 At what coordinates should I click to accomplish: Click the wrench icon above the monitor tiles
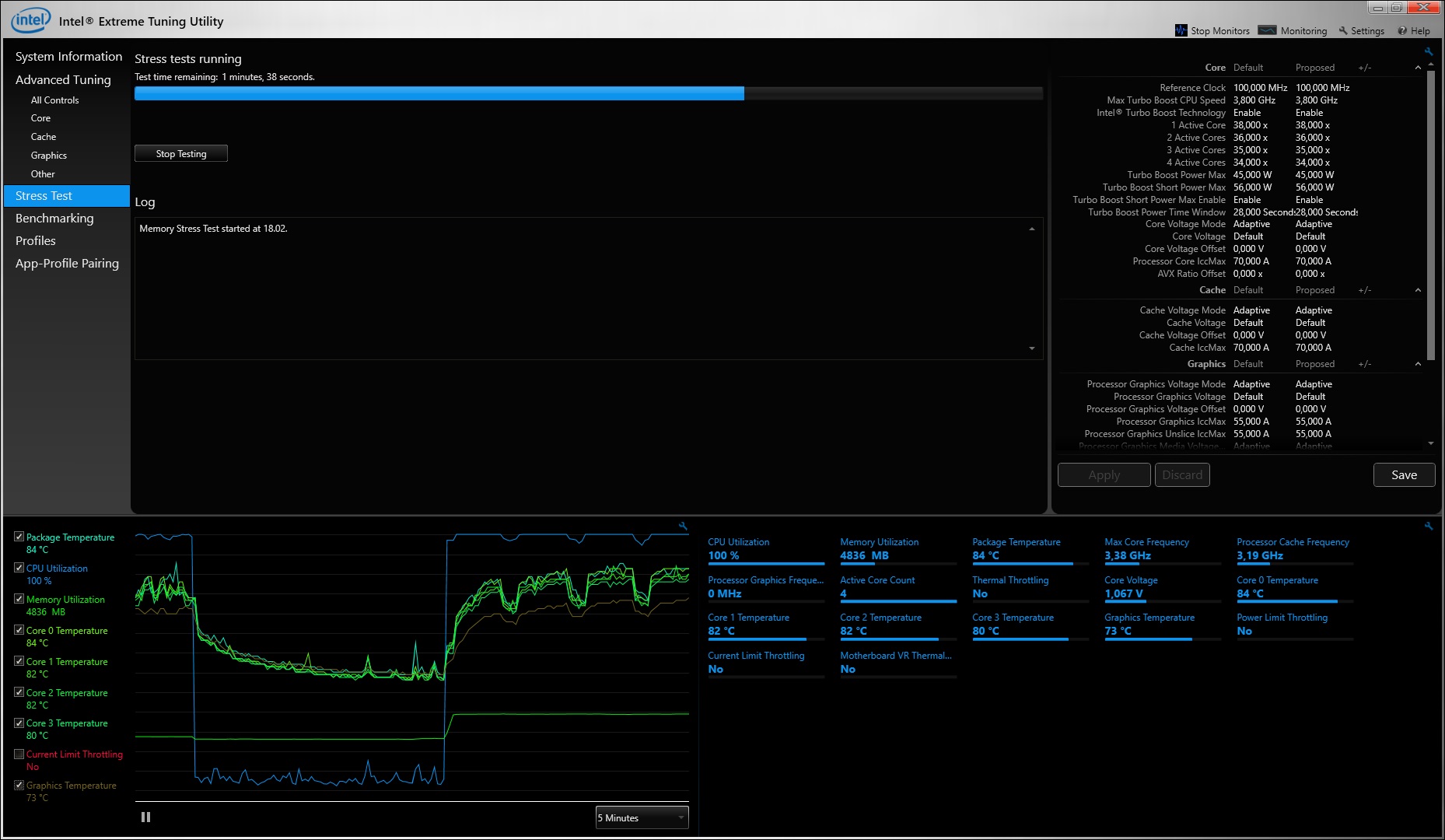[1429, 526]
